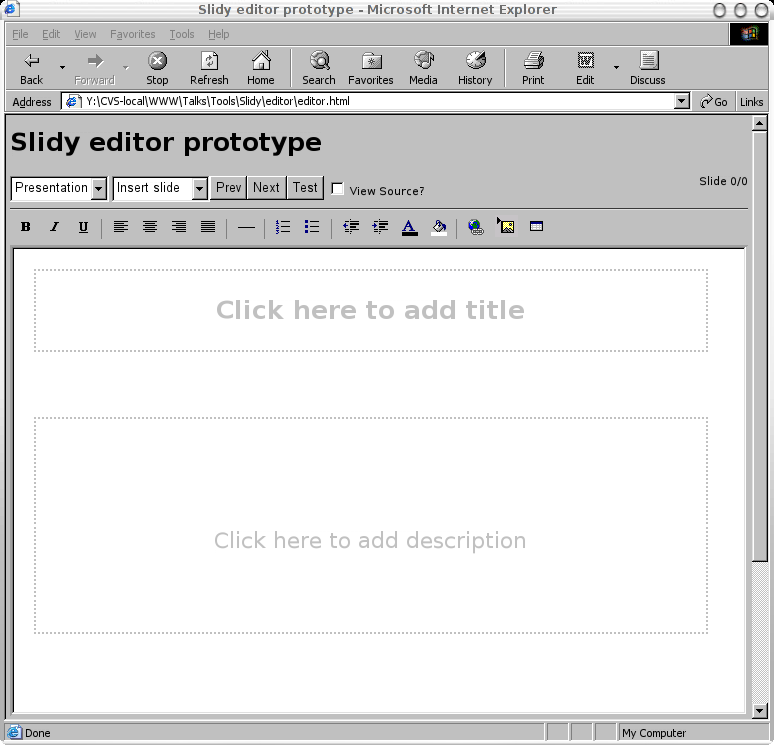Open the address bar history dropdown

click(x=682, y=101)
